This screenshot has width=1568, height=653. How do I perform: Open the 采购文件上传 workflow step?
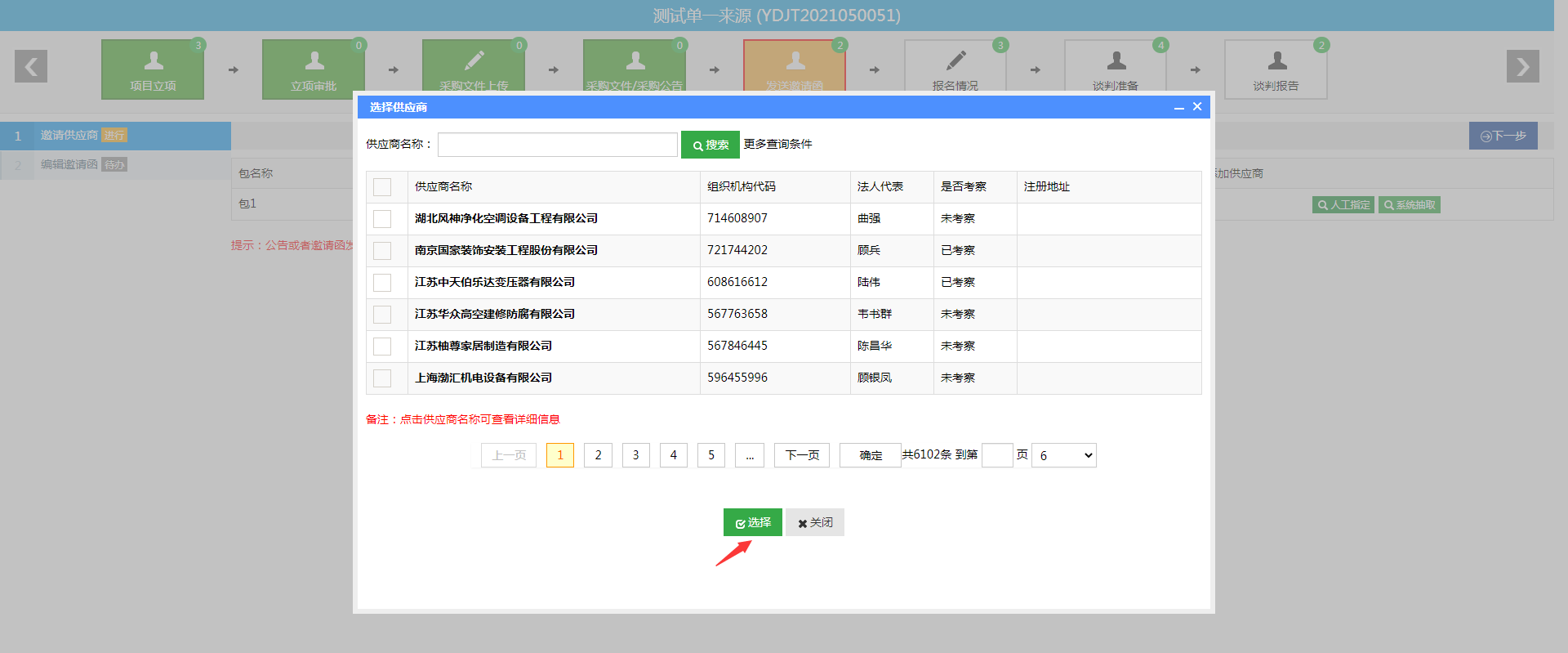474,65
